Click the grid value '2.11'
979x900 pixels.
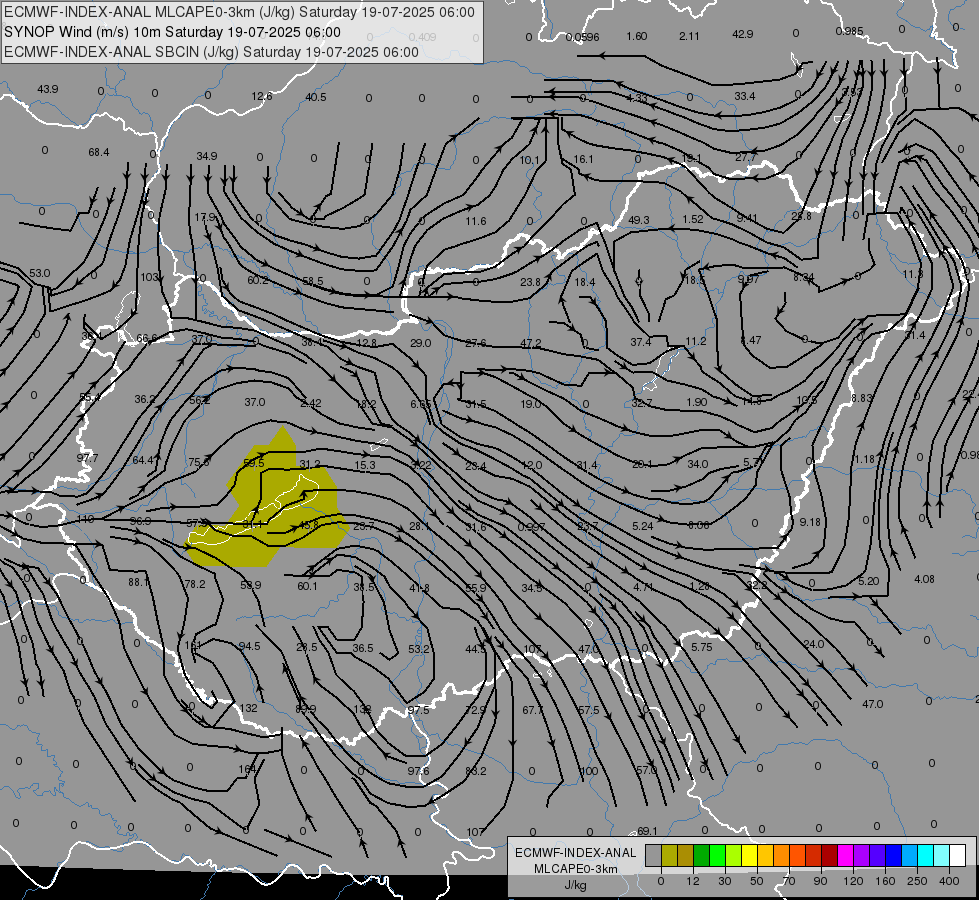click(689, 36)
